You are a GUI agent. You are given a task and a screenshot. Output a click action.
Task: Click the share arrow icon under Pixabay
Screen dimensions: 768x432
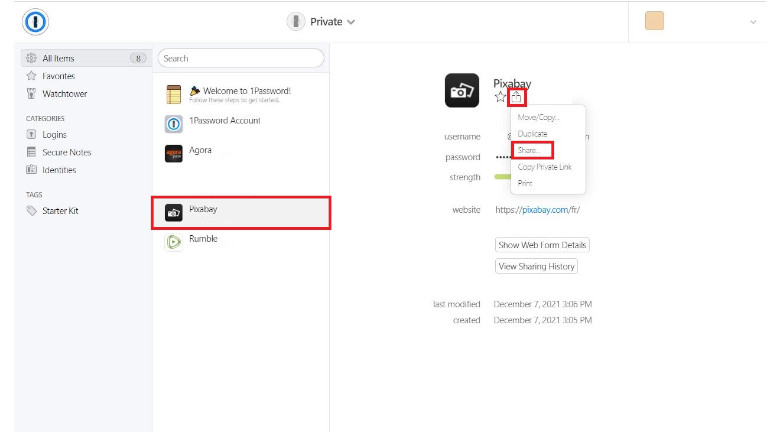pyautogui.click(x=516, y=97)
